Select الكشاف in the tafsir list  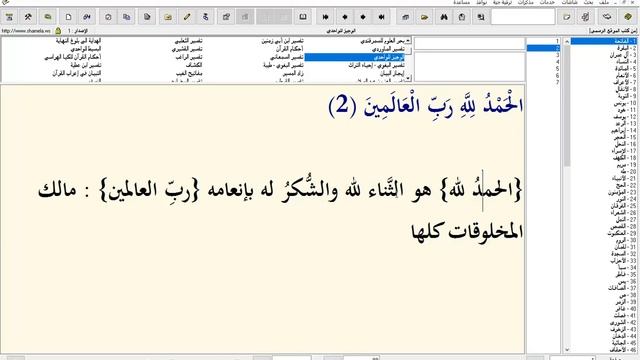(x=194, y=65)
